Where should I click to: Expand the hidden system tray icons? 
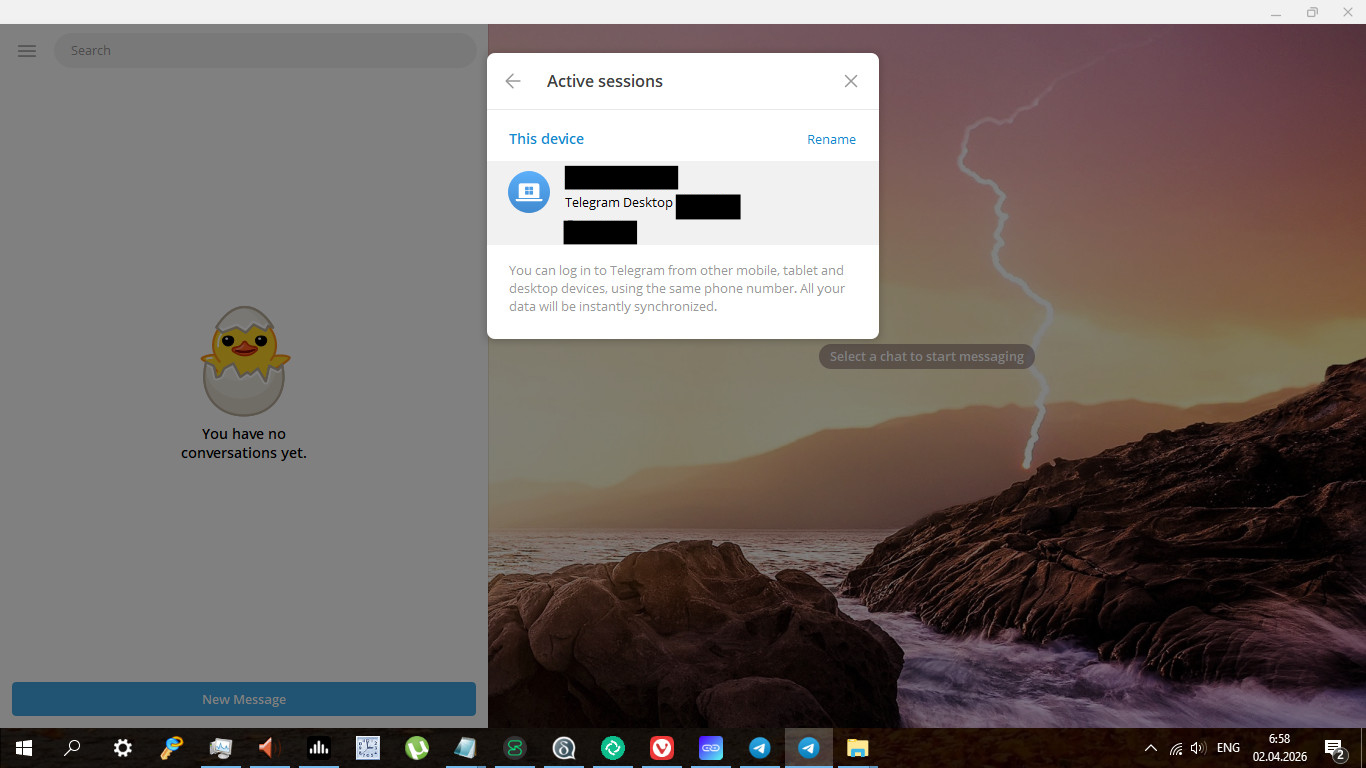click(1150, 748)
